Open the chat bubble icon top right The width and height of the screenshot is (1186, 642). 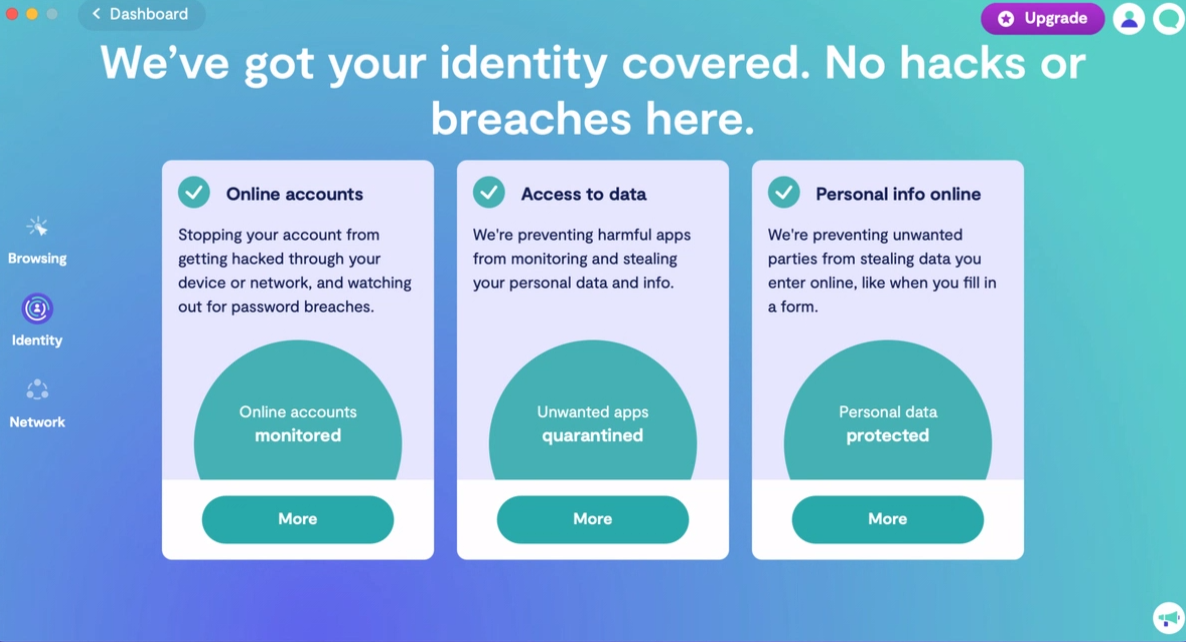pos(1169,19)
